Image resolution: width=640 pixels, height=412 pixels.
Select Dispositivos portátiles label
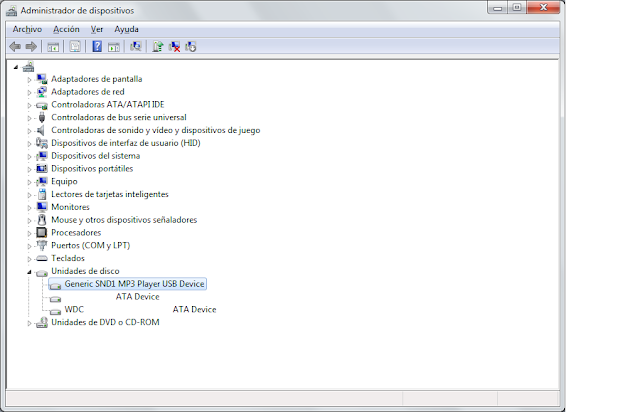coord(92,169)
